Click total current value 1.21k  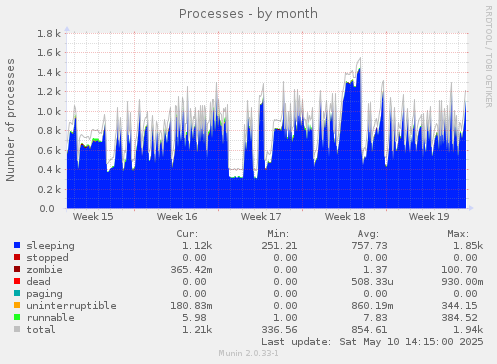[197, 330]
